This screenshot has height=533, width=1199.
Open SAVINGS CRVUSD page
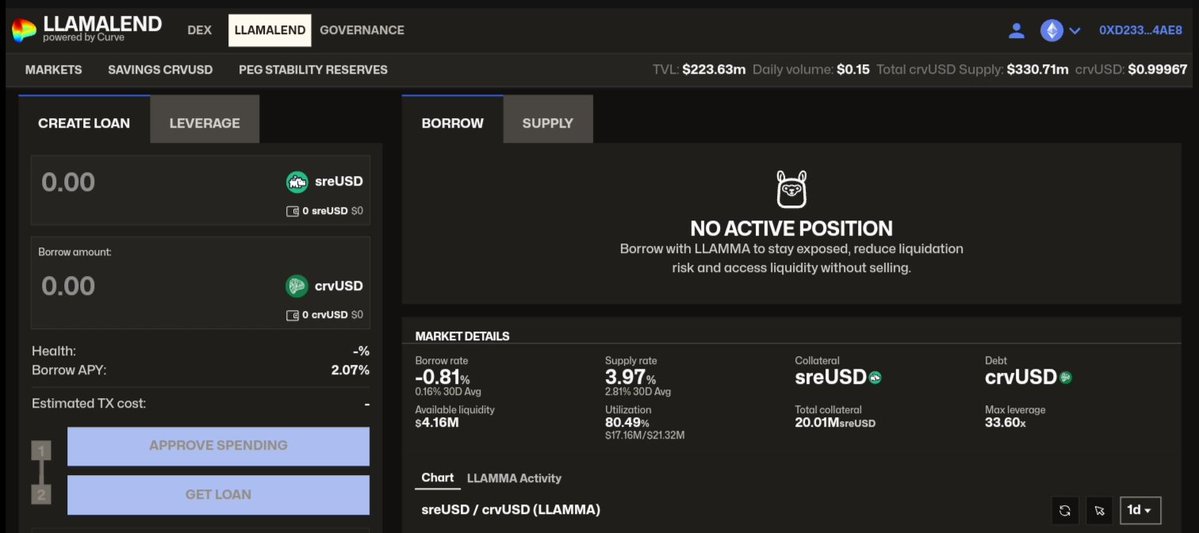tap(161, 70)
